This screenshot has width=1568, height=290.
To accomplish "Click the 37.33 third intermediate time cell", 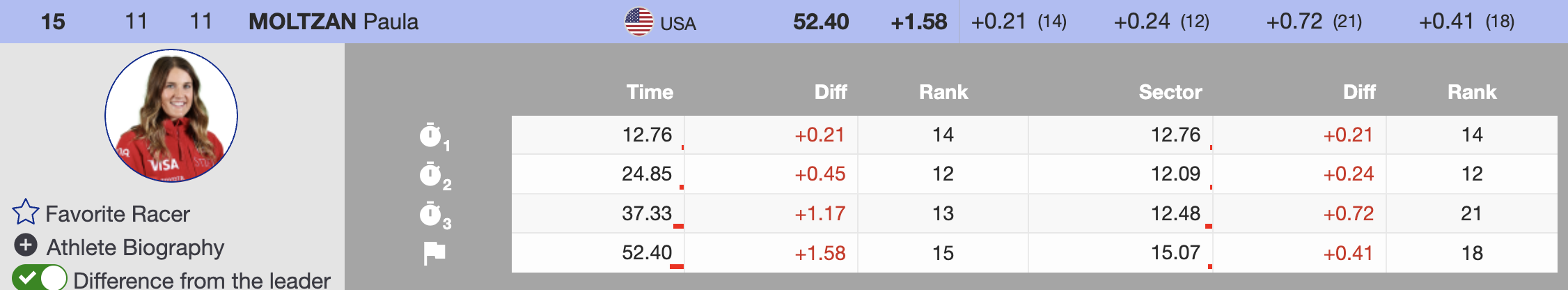I will click(647, 213).
